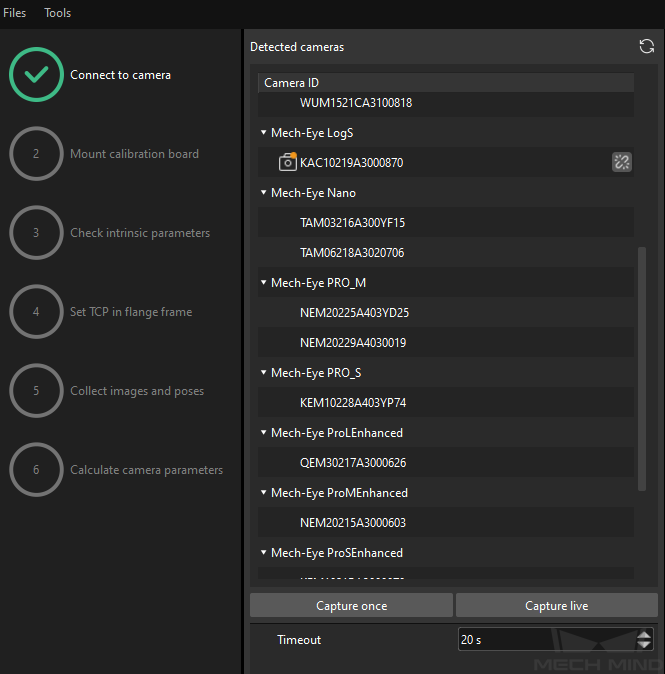Select camera TAM06218A3020706
Screen dimensions: 665x674
[x=446, y=252]
